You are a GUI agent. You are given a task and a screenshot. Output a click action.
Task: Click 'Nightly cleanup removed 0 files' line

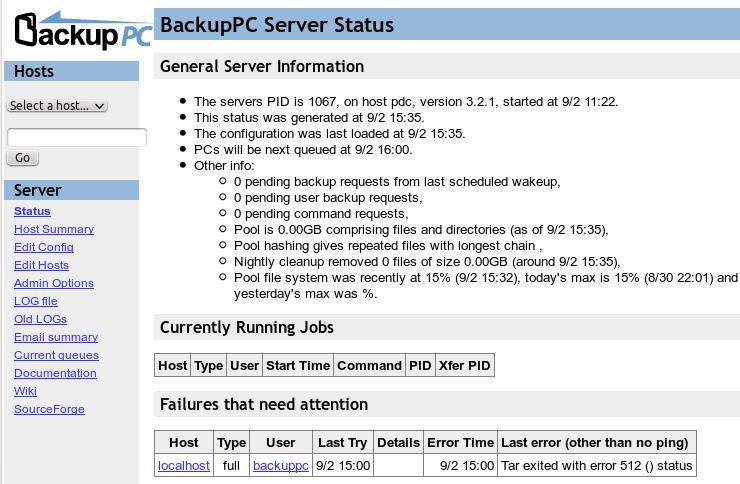427,262
